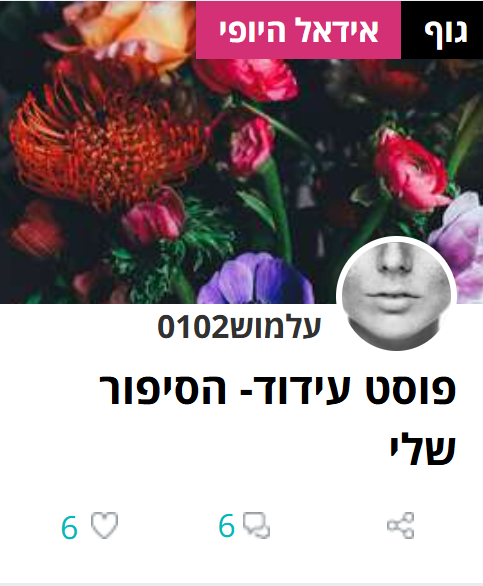Click the peach rose at top of cover
Screen dimensions: 483x586
click(x=129, y=32)
